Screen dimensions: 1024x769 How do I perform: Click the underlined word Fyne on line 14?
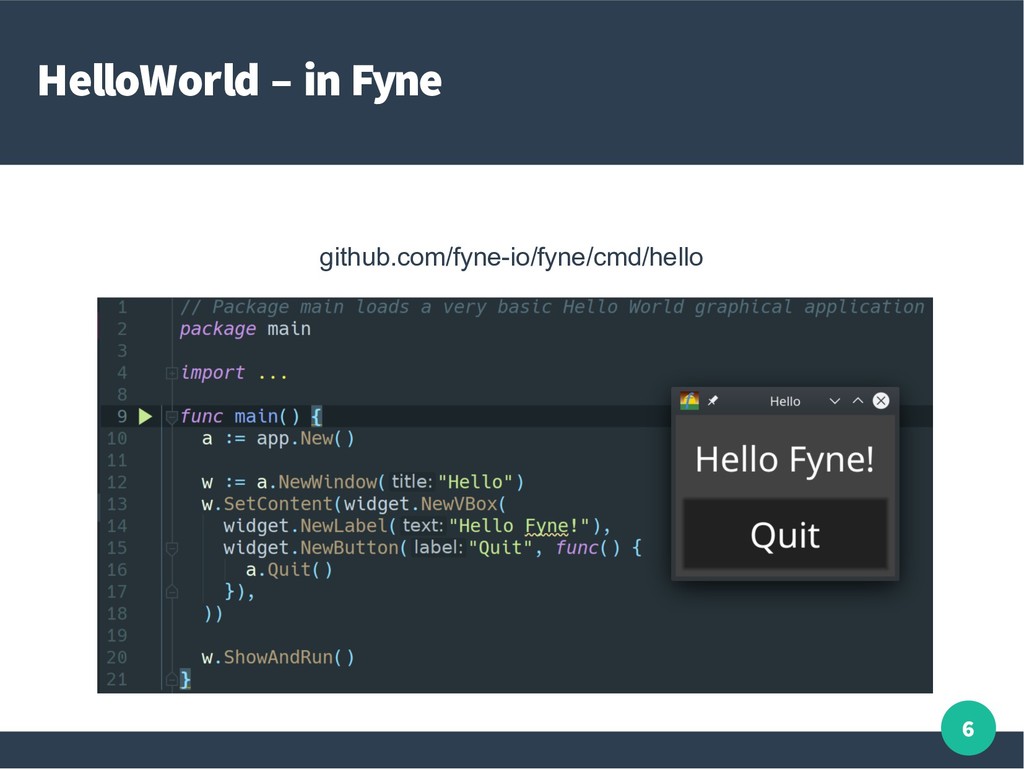[546, 526]
